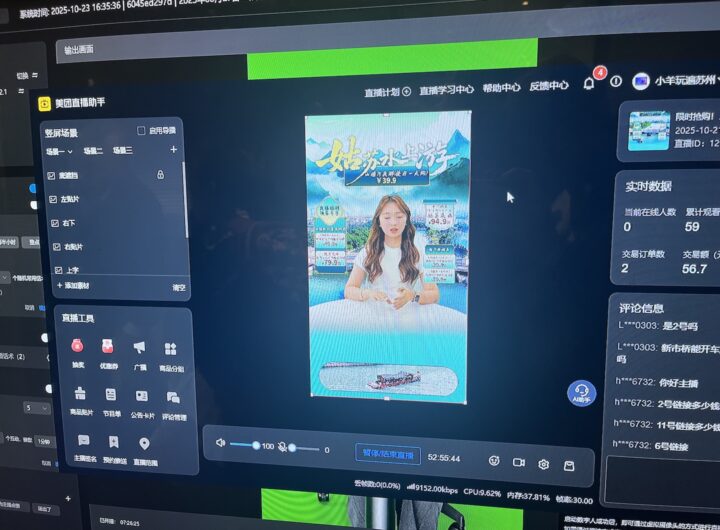720x530 pixels.
Task: Open settings gear in bottom control bar
Action: pyautogui.click(x=544, y=464)
